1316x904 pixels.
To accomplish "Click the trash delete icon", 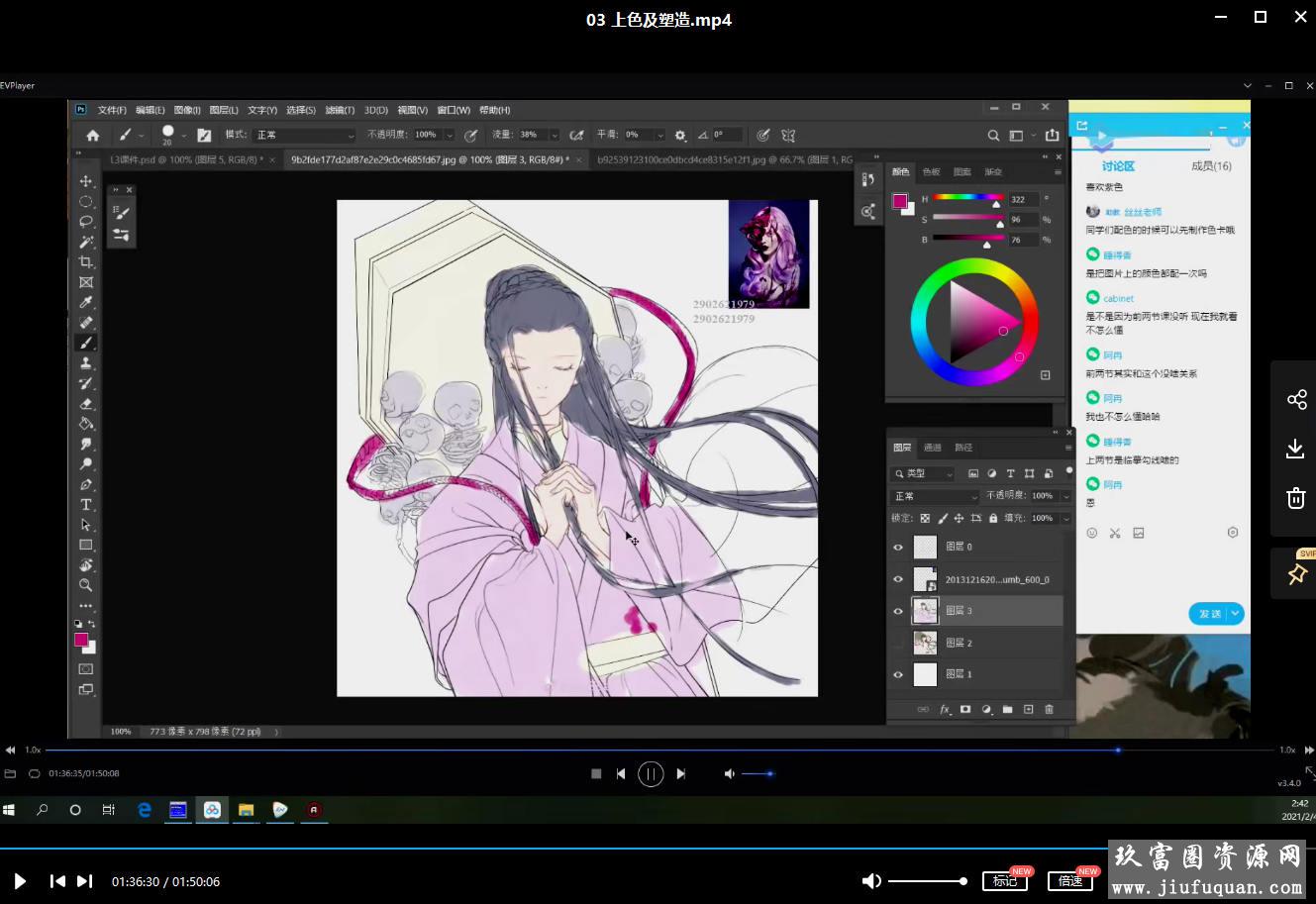I will (1295, 498).
